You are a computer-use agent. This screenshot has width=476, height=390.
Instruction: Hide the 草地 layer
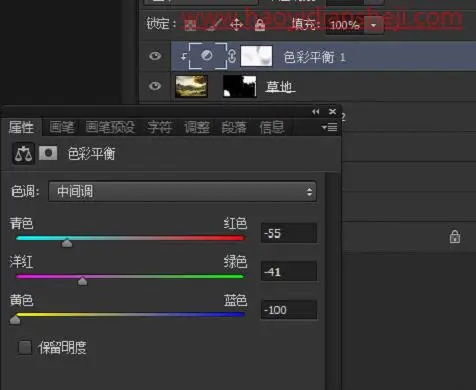point(155,86)
